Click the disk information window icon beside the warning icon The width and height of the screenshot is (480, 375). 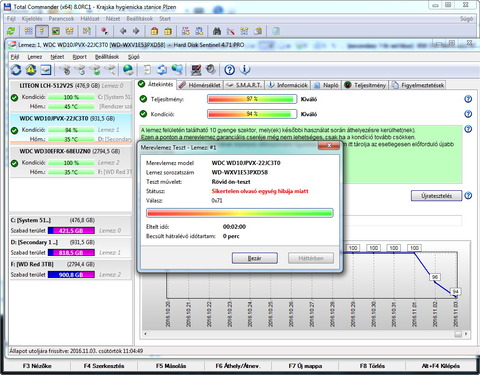46,70
